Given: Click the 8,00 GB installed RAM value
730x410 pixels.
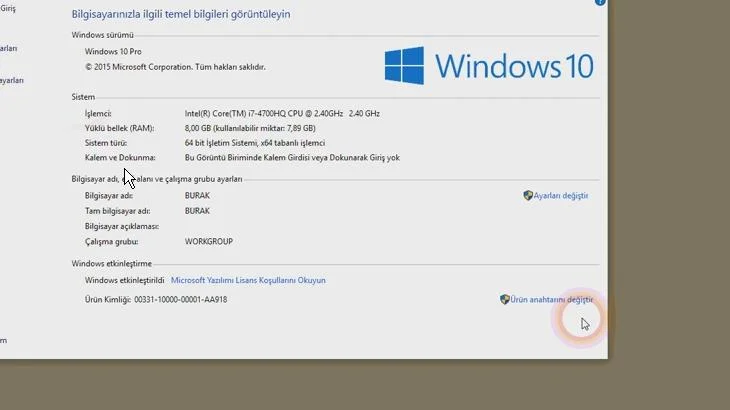Looking at the screenshot, I should tap(250, 129).
